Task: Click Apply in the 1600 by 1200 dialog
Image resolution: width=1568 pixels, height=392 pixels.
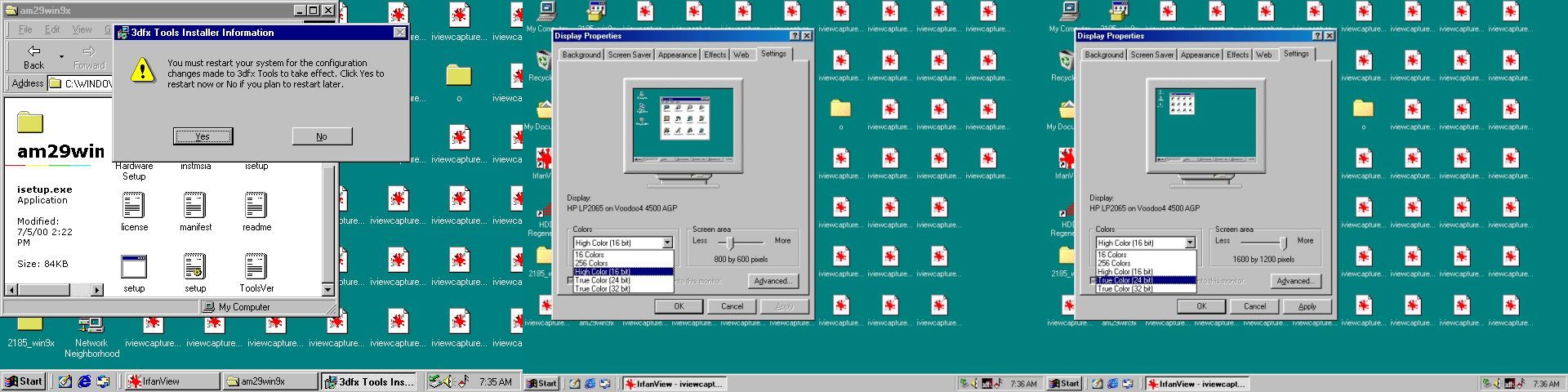Action: [x=1307, y=306]
